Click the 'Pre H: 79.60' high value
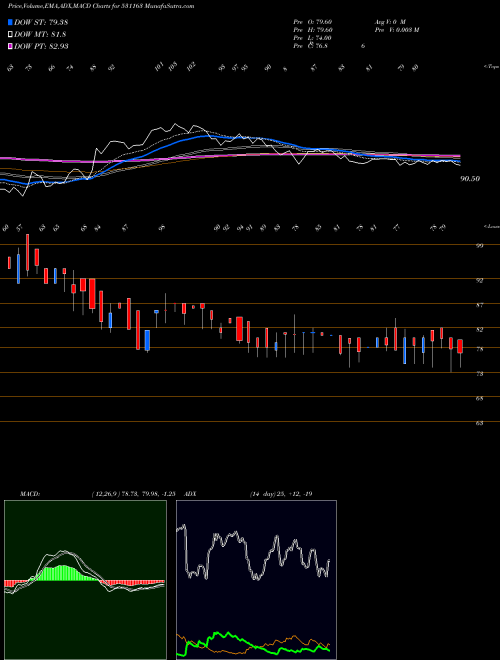The image size is (500, 660). tap(313, 30)
